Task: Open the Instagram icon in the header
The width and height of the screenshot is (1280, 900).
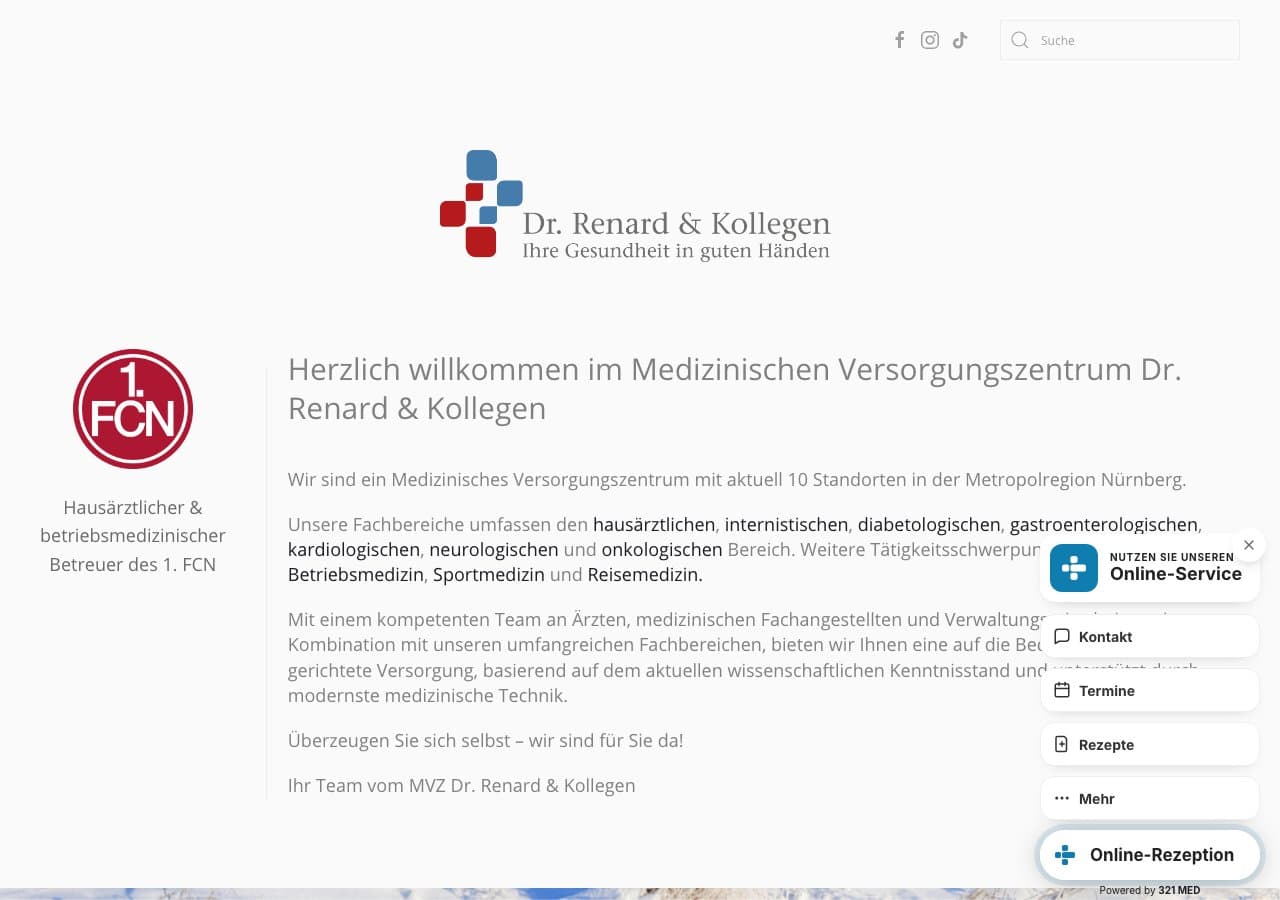Action: (930, 39)
